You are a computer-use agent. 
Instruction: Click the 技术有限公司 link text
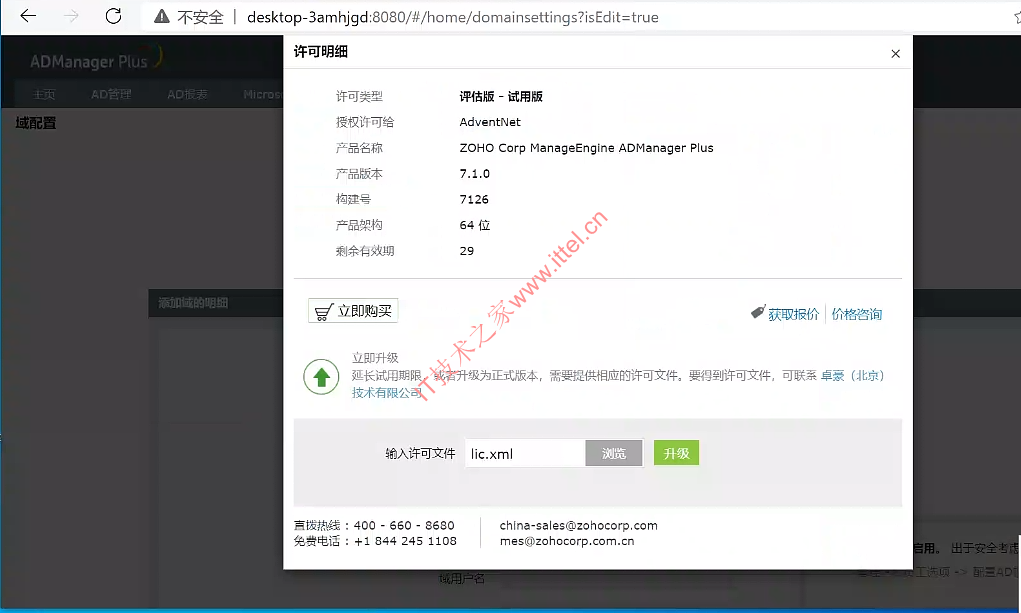point(387,393)
